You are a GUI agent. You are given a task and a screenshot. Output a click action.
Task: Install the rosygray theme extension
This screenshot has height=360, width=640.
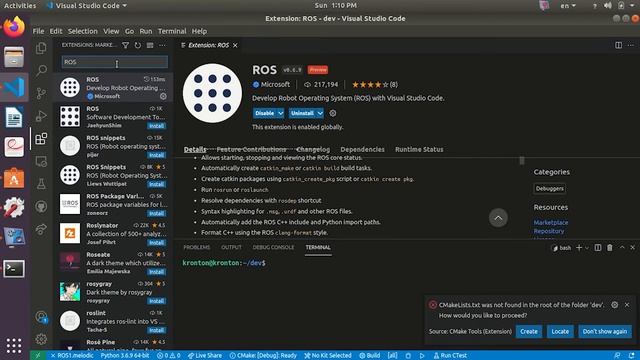point(156,301)
